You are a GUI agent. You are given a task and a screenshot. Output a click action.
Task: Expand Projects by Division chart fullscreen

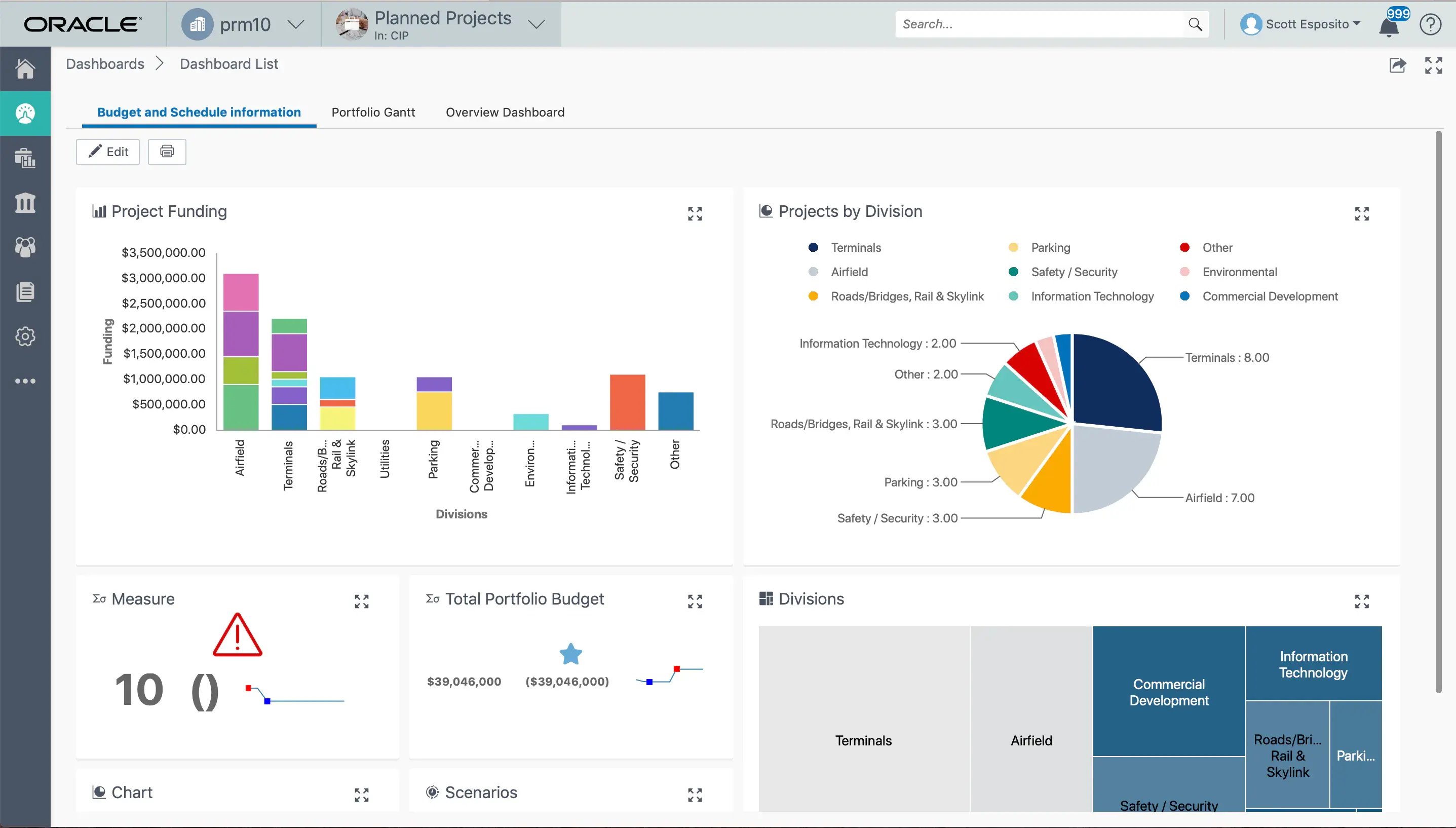pyautogui.click(x=1362, y=213)
